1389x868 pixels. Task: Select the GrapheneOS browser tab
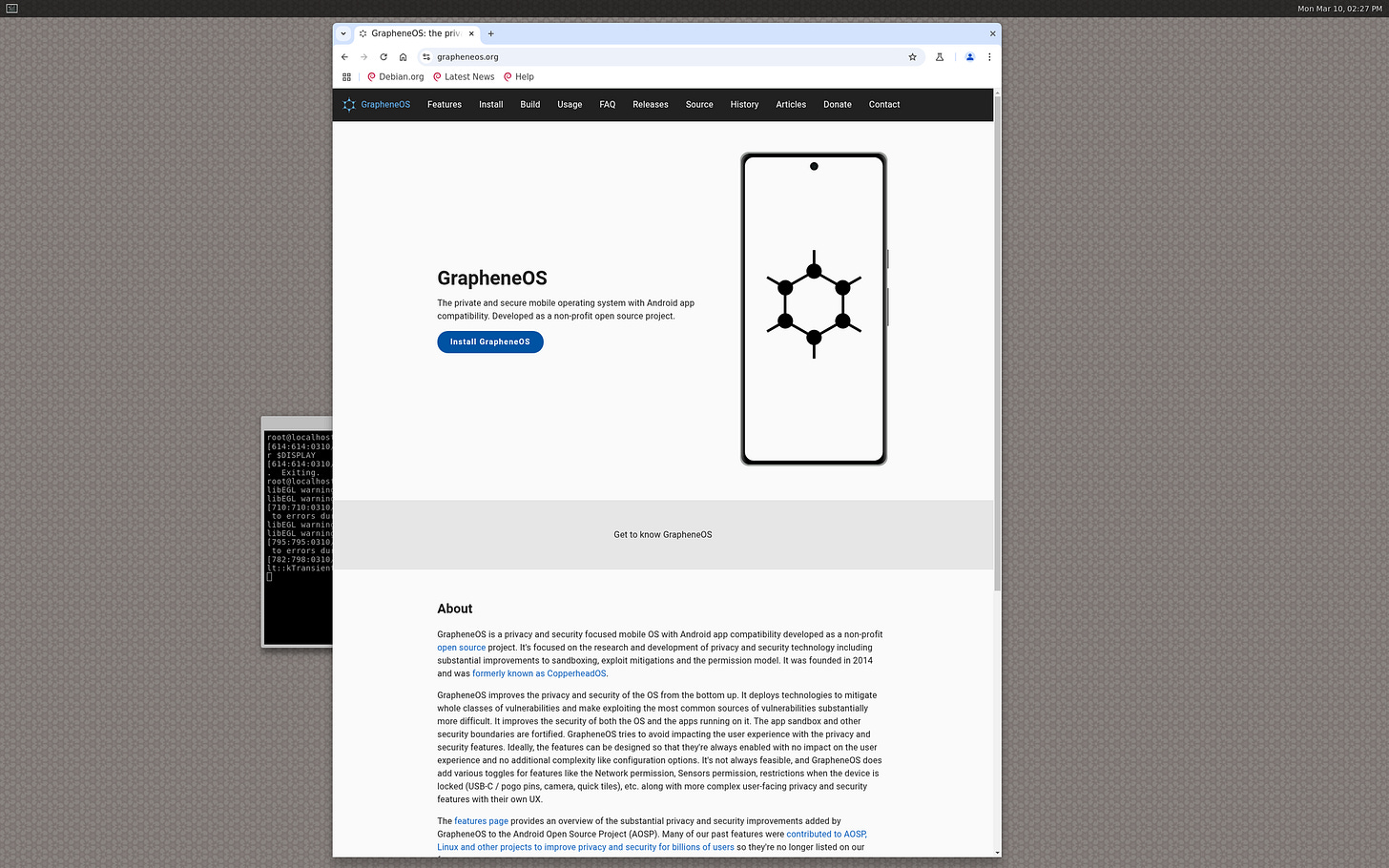(x=416, y=33)
